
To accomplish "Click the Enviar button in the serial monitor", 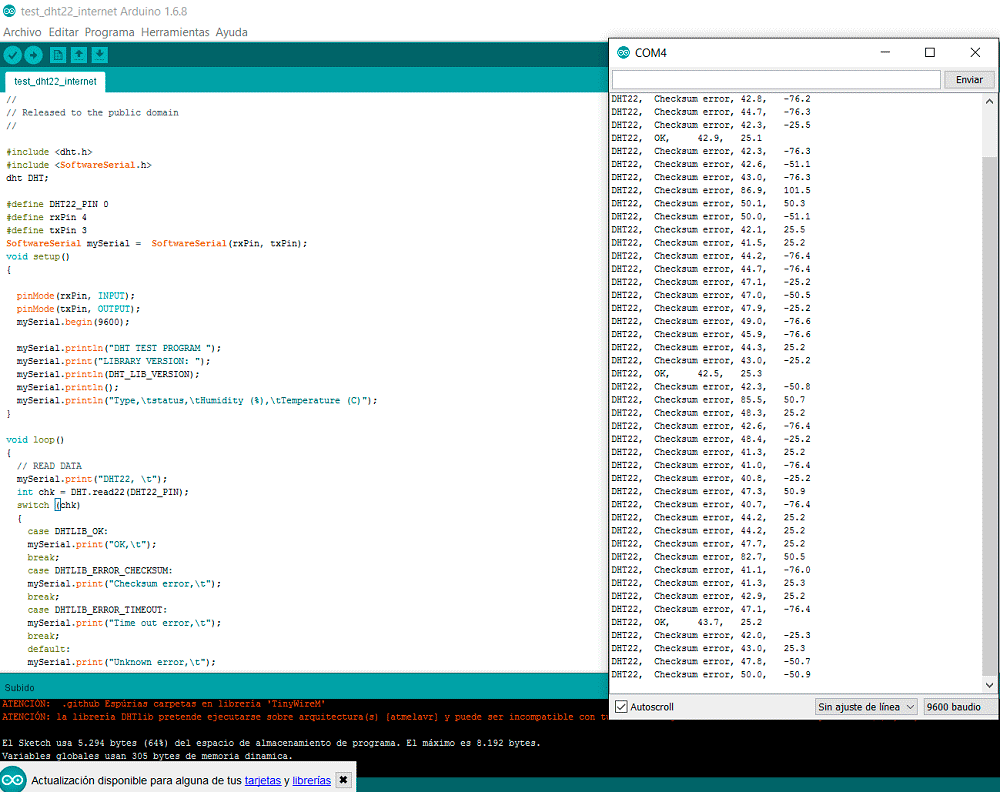I will click(x=969, y=80).
